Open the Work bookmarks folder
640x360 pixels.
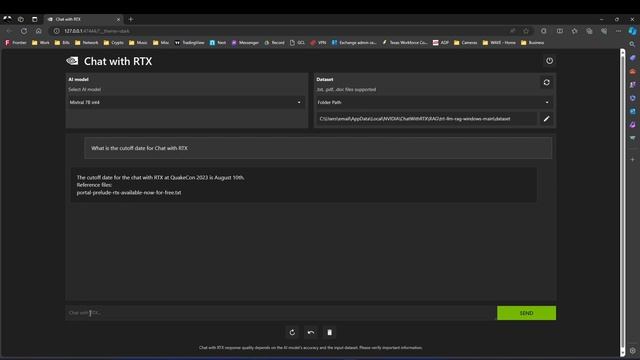(40, 42)
